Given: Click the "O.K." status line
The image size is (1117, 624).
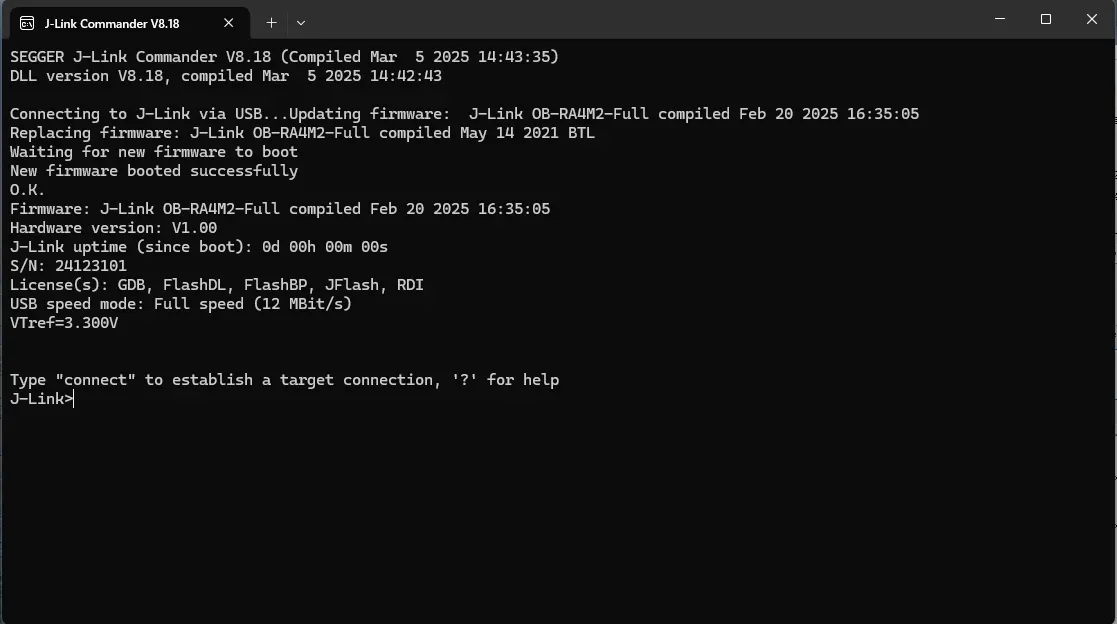Looking at the screenshot, I should tap(28, 190).
